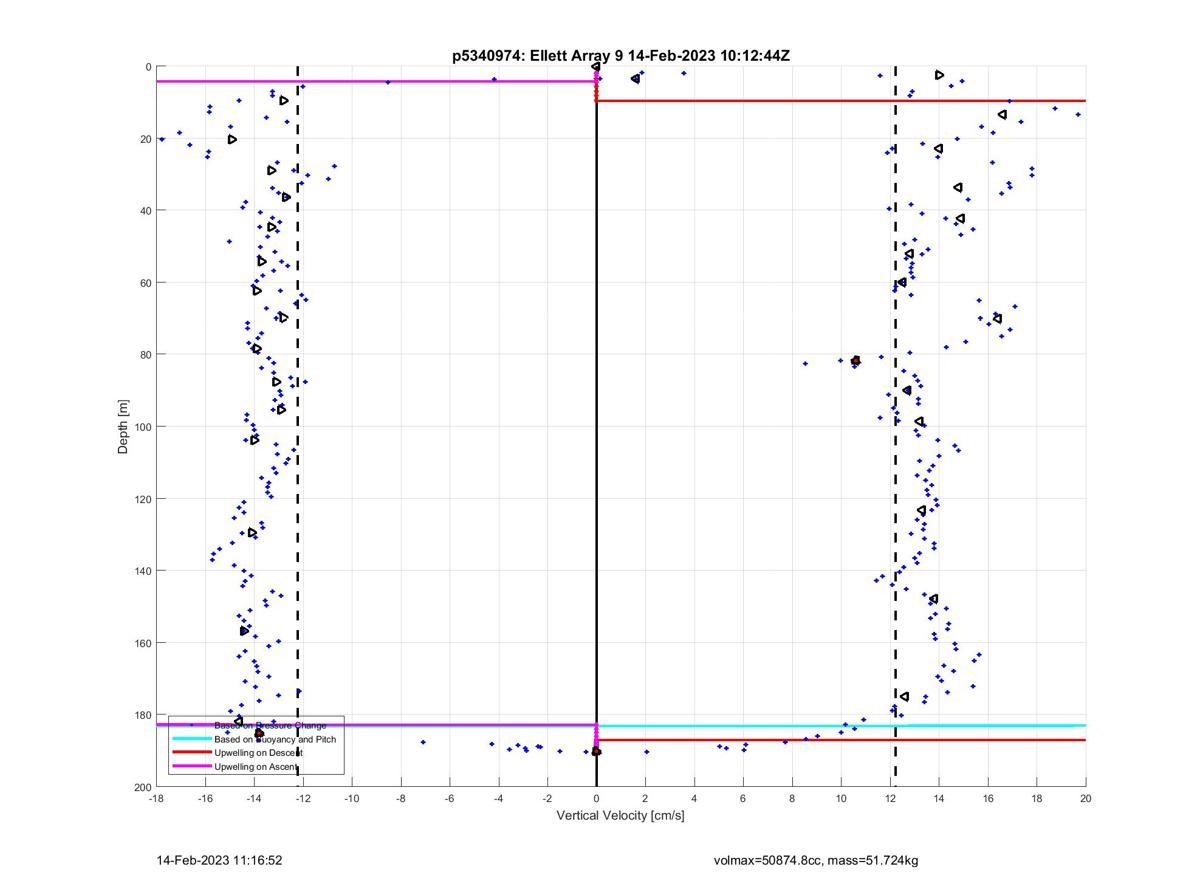Click x-axis tick label '-12'
The image size is (1200, 885).
(x=303, y=798)
